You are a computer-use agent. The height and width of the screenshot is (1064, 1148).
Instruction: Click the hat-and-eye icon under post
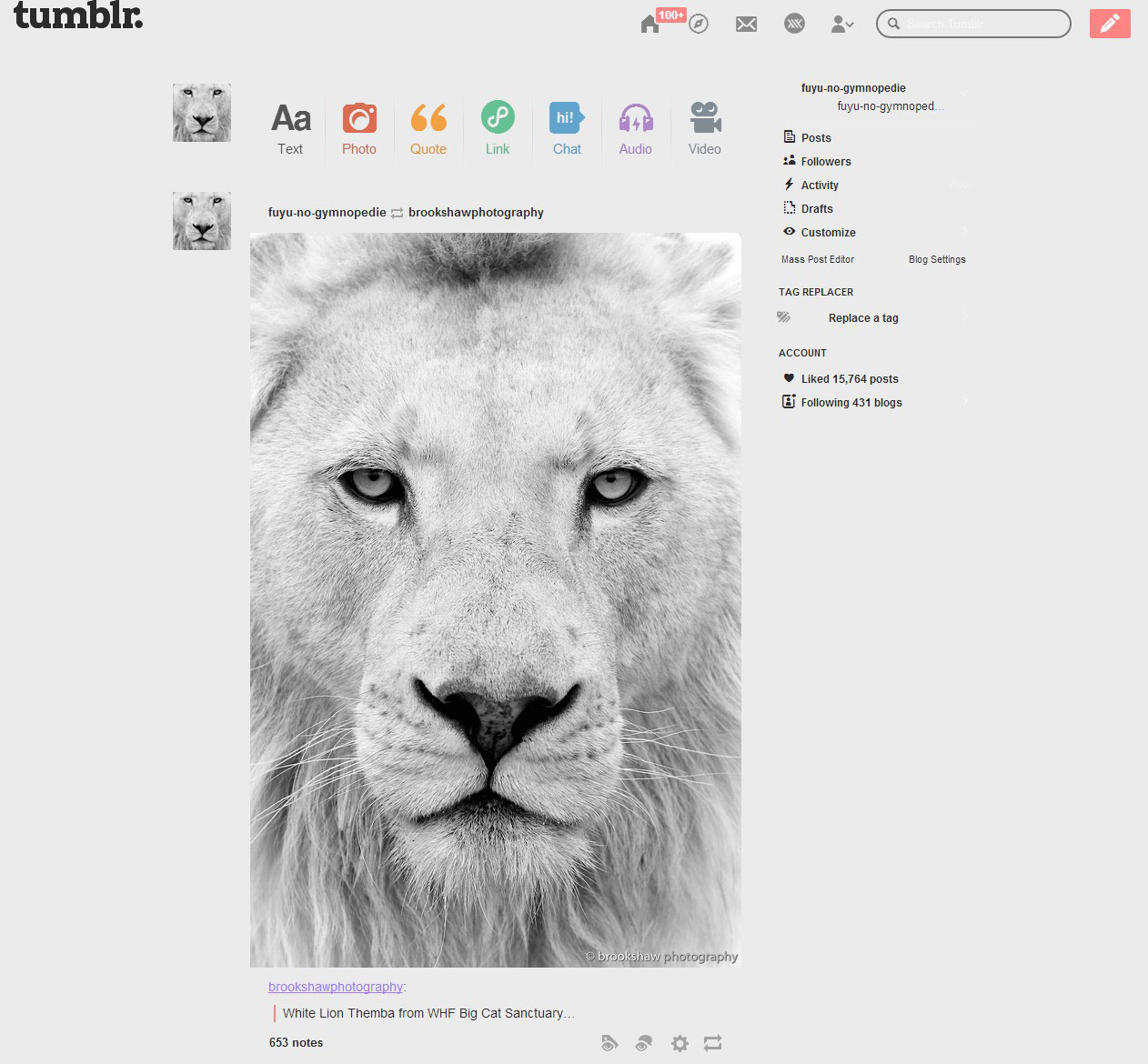tap(644, 1043)
